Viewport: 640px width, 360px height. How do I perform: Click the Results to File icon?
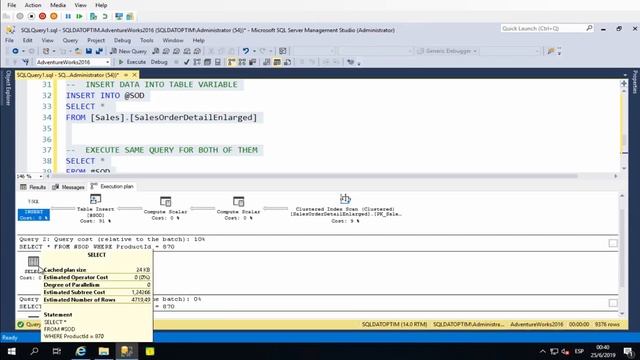[x=288, y=62]
